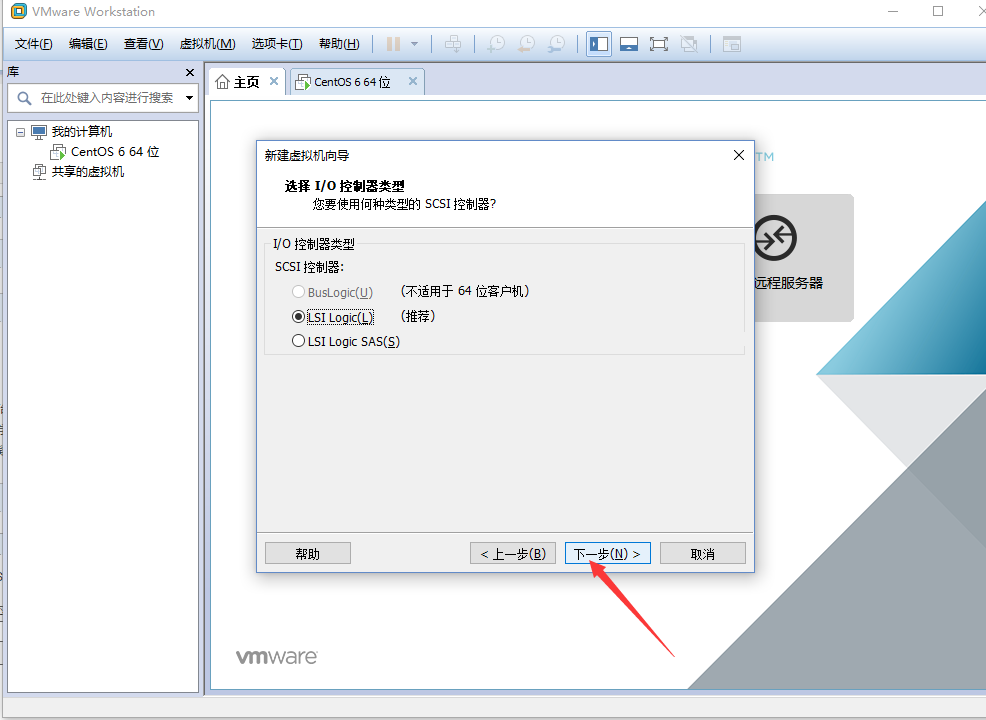Screen dimensions: 986x720
Task: Select the LSI Logic(L) radio button
Action: pyautogui.click(x=299, y=317)
